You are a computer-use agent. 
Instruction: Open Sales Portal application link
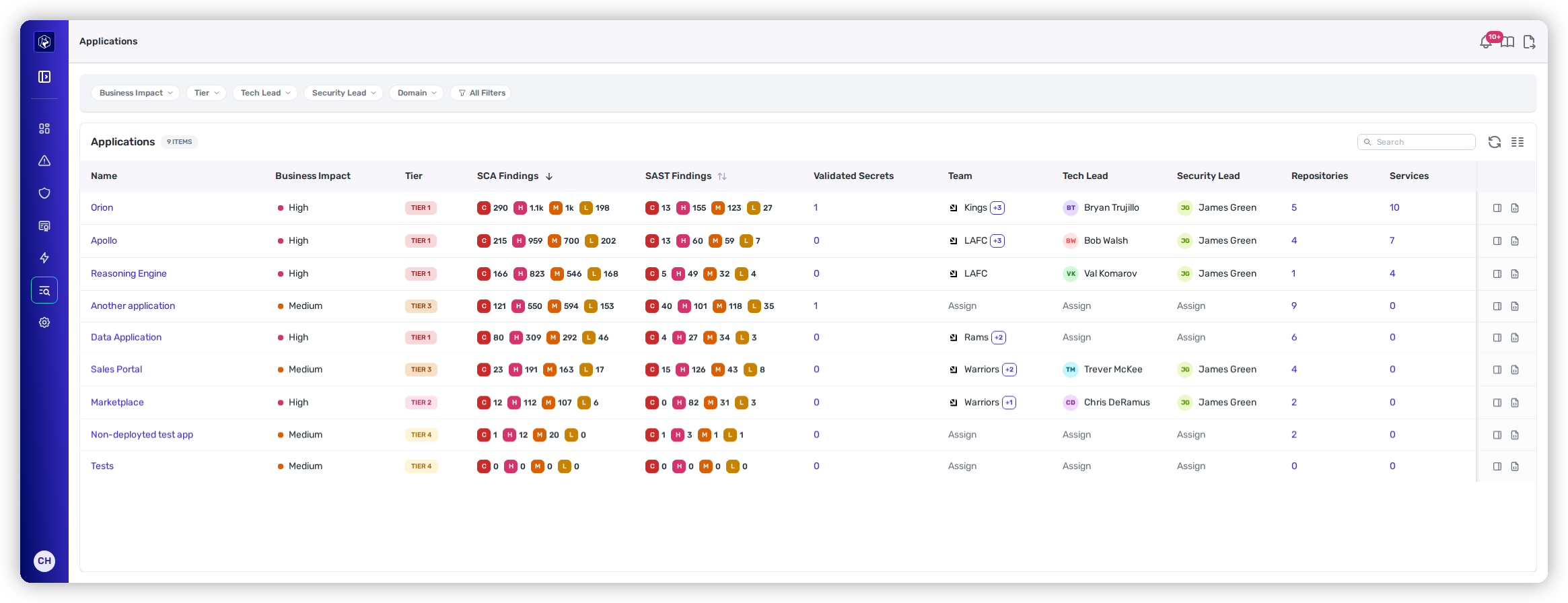pos(116,369)
